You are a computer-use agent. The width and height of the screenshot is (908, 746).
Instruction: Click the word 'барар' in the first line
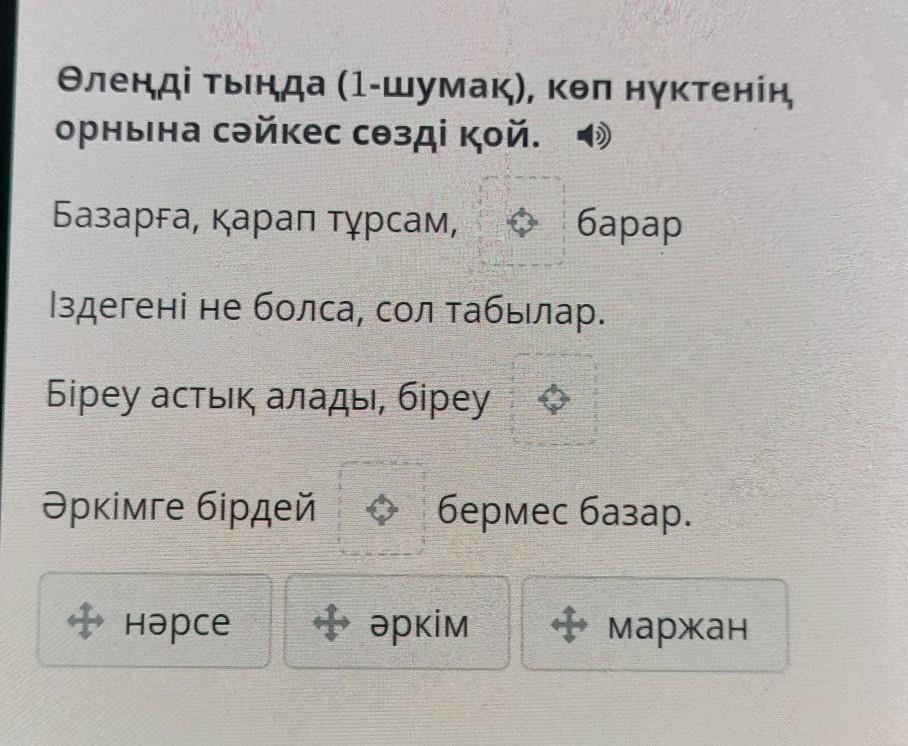[x=630, y=222]
